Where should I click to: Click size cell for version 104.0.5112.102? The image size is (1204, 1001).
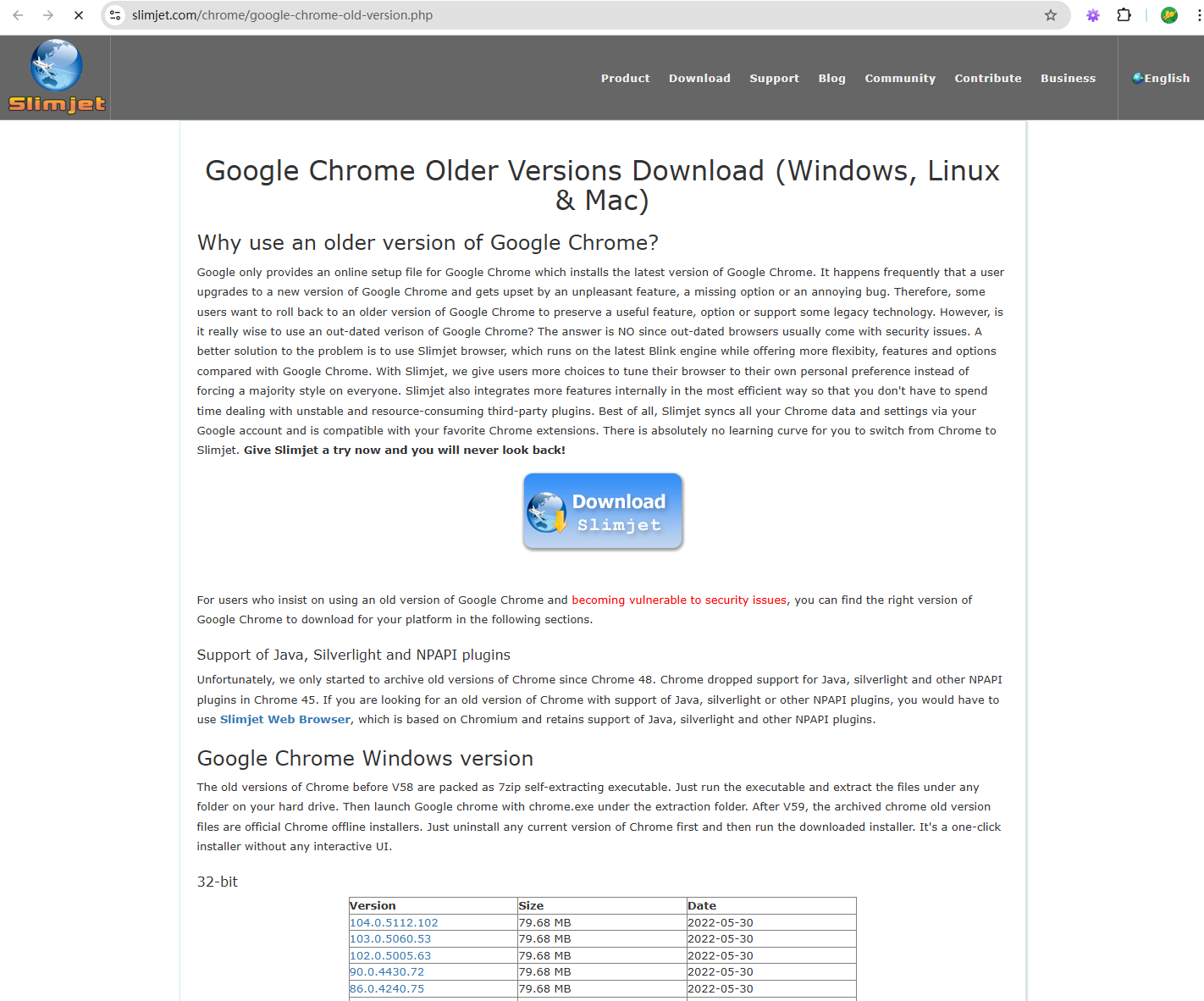click(602, 923)
